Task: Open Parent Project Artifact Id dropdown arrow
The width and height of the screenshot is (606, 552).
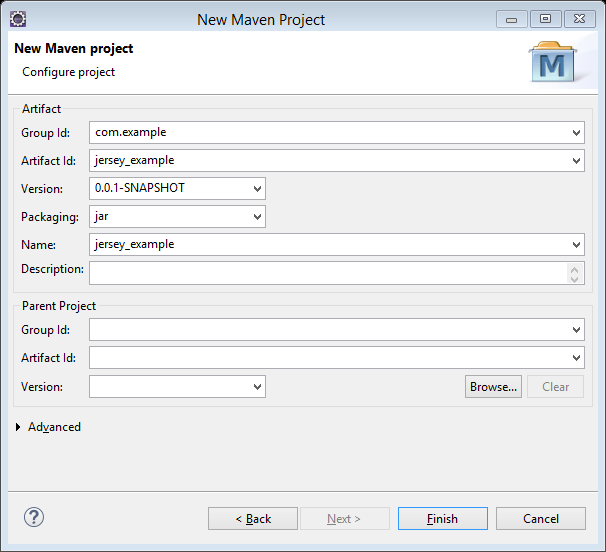Action: 576,358
